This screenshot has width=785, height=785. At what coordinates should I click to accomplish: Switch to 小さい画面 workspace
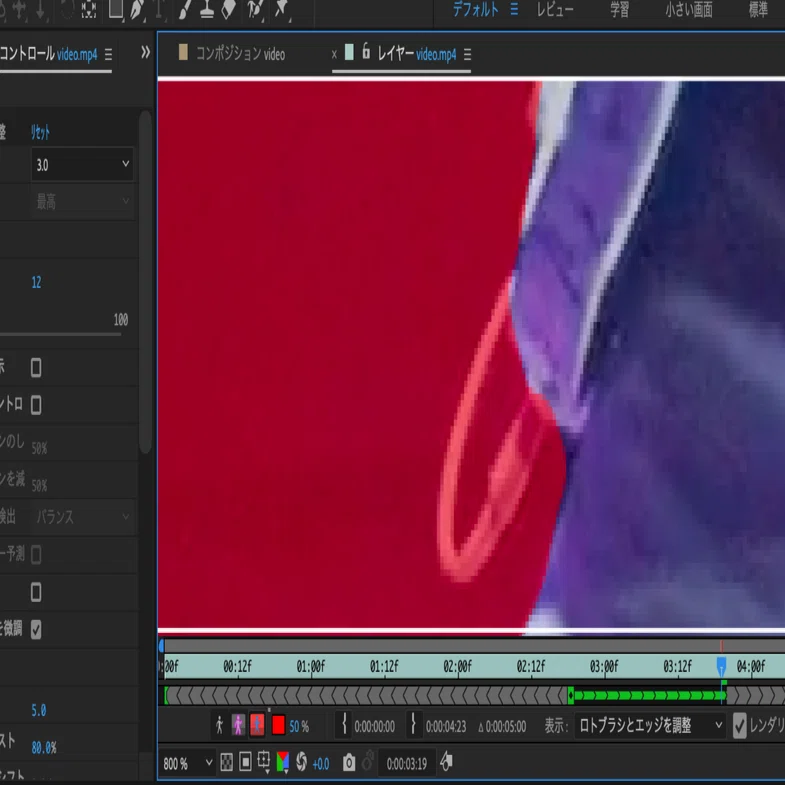(x=688, y=9)
